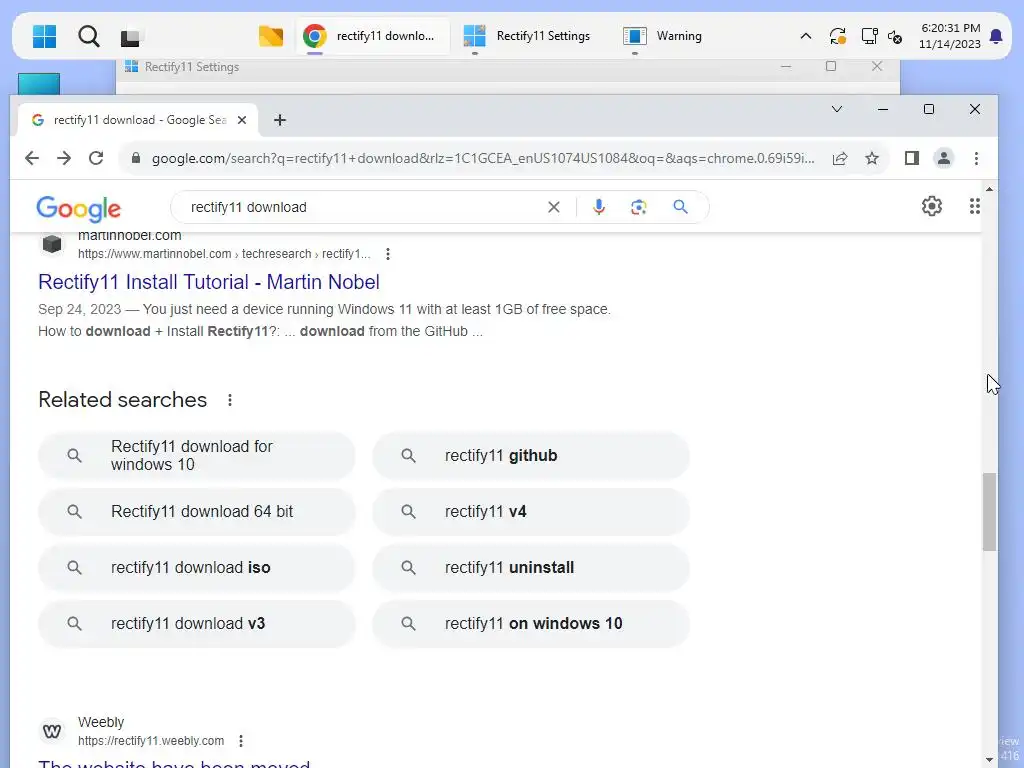Open a new Chrome tab

[280, 120]
